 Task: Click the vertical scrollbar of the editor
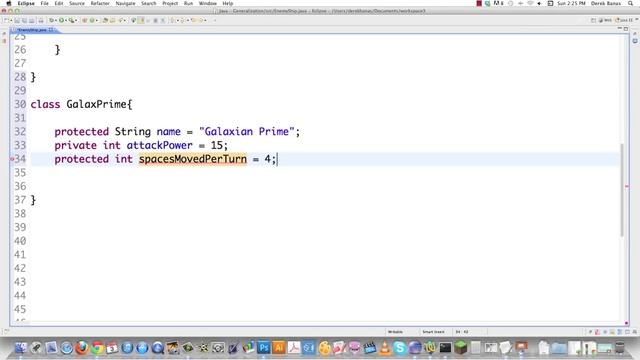tap(622, 189)
